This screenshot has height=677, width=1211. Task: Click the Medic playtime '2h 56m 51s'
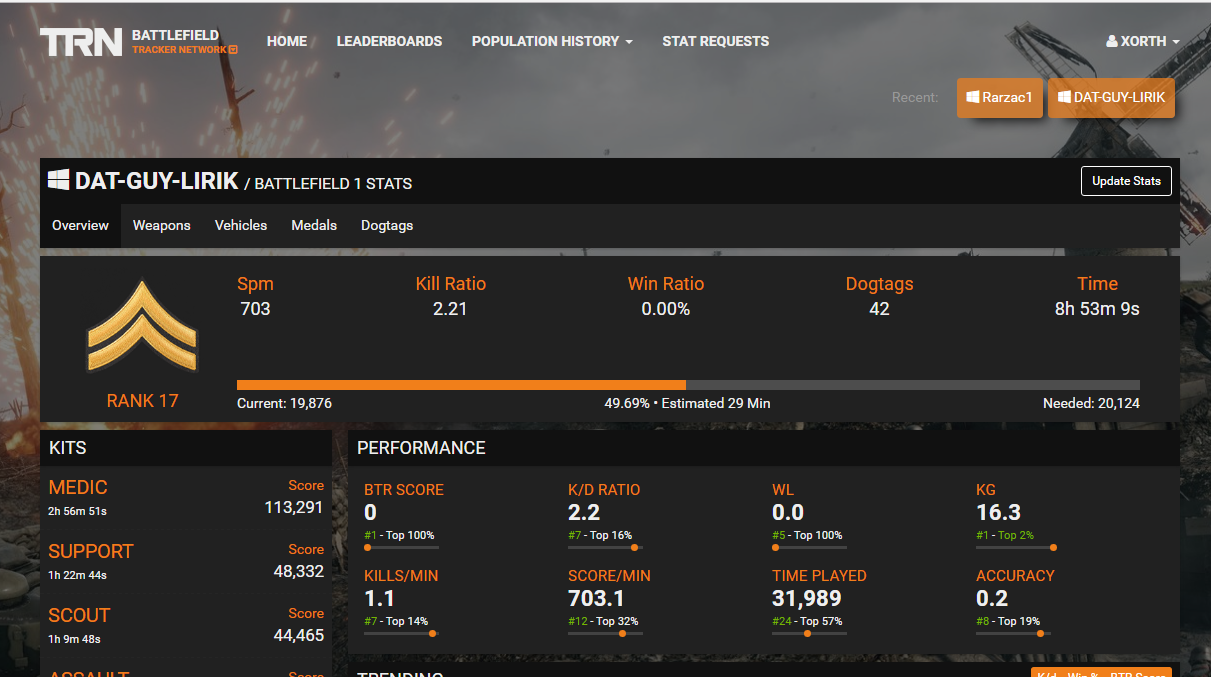click(x=77, y=512)
